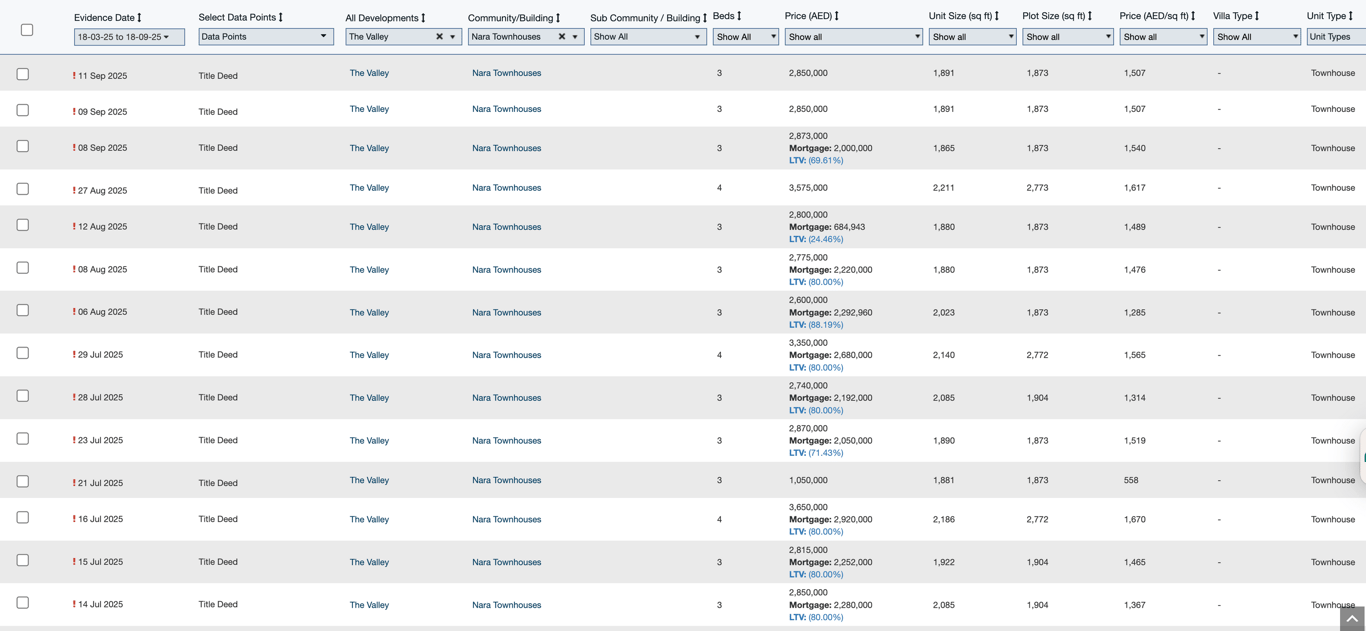Jump back to top with the up-arrow button
Image resolution: width=1366 pixels, height=631 pixels.
[1352, 619]
